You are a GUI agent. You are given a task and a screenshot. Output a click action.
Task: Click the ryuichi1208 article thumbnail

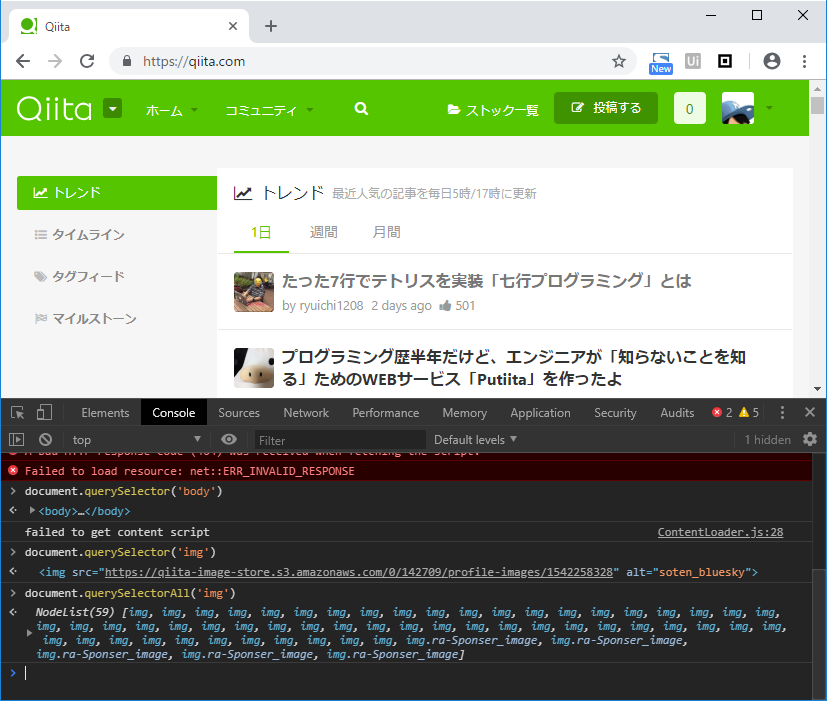[254, 292]
